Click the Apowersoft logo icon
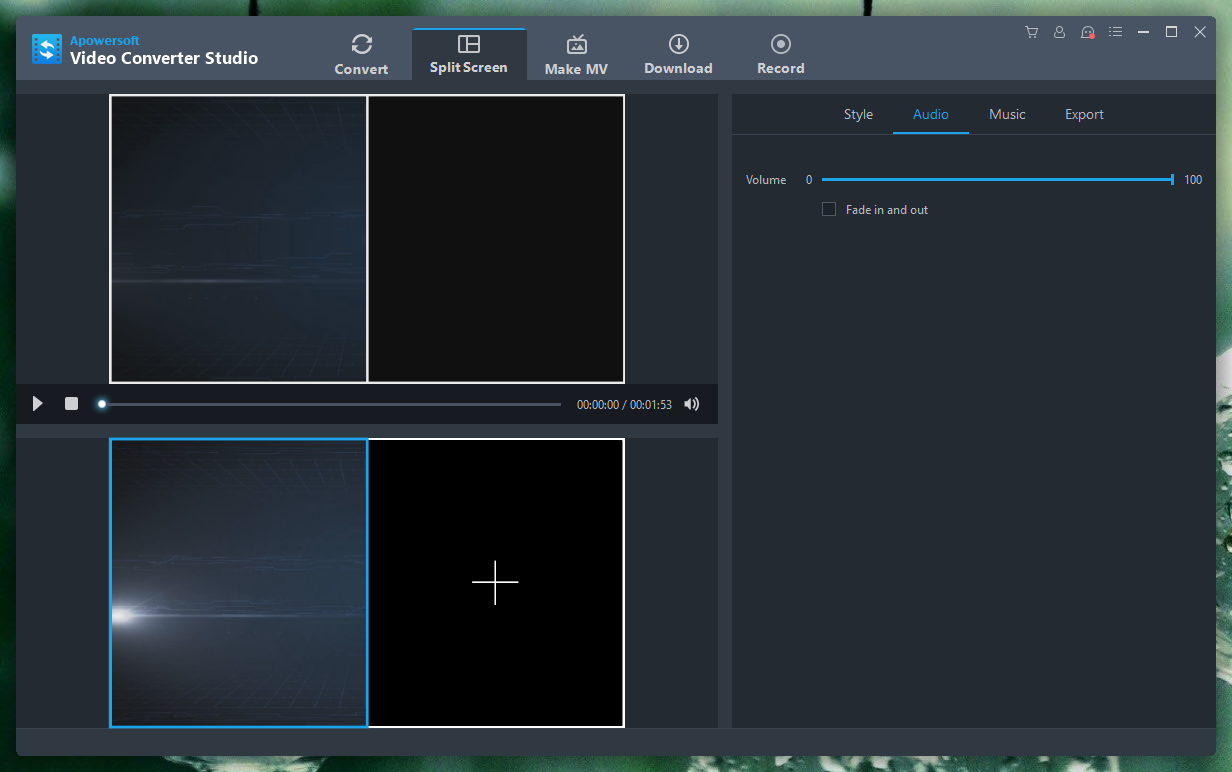This screenshot has width=1232, height=772. (x=47, y=50)
